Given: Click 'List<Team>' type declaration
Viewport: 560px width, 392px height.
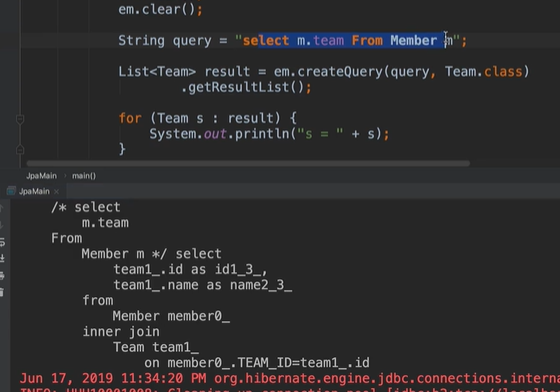Looking at the screenshot, I should (x=157, y=72).
